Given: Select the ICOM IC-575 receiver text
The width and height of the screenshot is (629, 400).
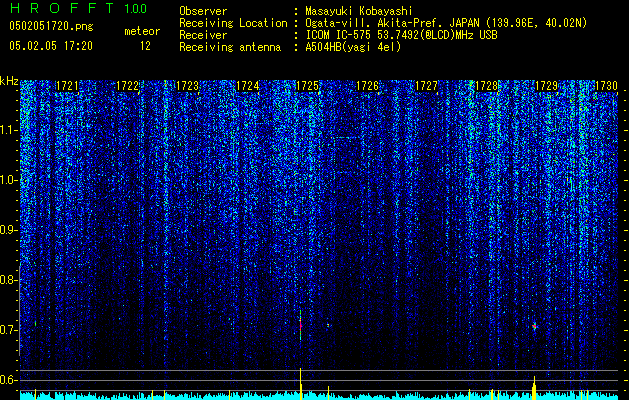Looking at the screenshot, I should pyautogui.click(x=401, y=35).
